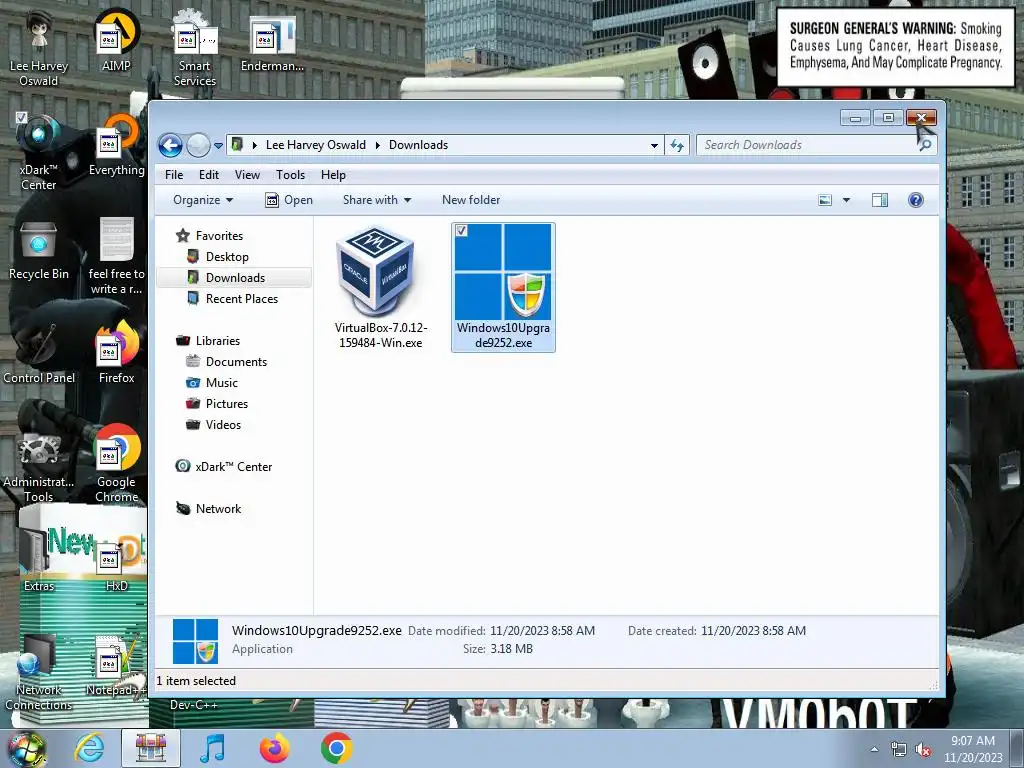Click the blue Help question mark icon
Screen dimensions: 1024x768
pos(916,200)
